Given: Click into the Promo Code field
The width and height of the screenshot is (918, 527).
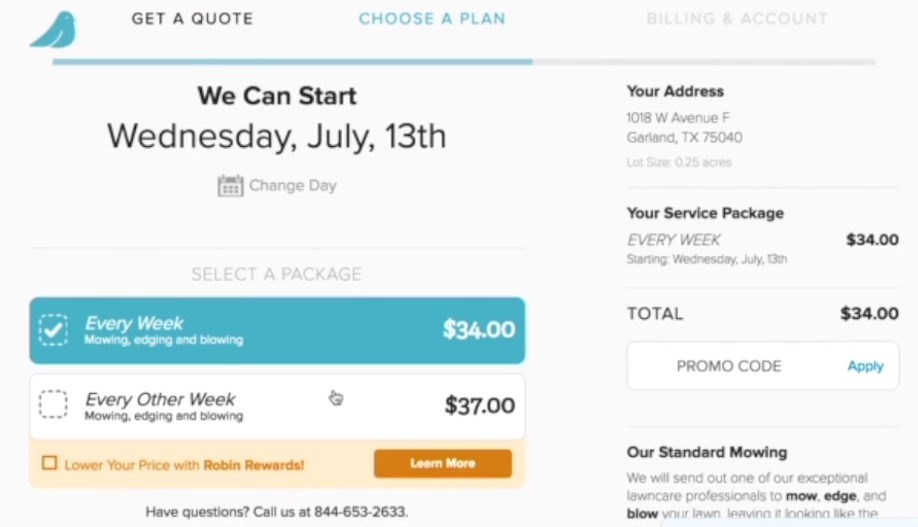Looking at the screenshot, I should (729, 366).
